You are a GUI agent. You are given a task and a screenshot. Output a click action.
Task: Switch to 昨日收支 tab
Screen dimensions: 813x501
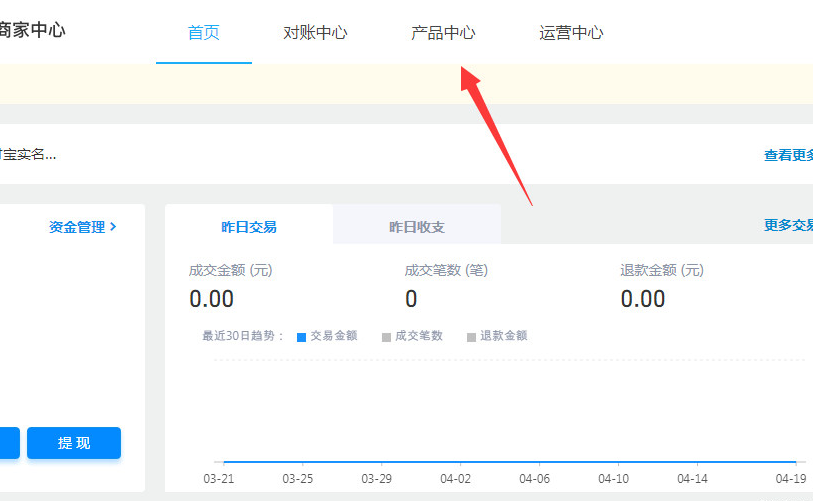point(417,227)
